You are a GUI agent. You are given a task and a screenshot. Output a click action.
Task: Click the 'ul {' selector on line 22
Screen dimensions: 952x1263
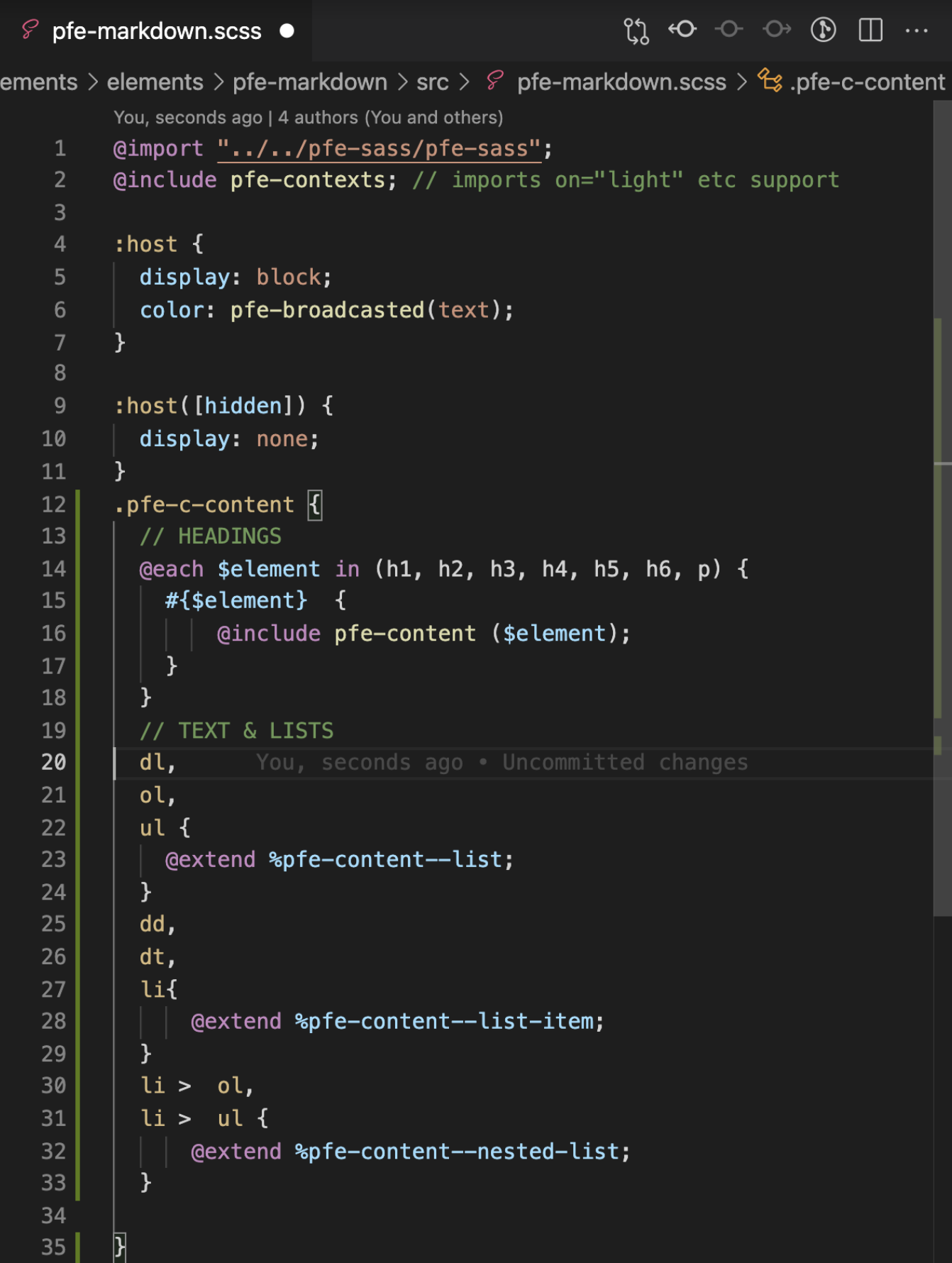click(165, 827)
